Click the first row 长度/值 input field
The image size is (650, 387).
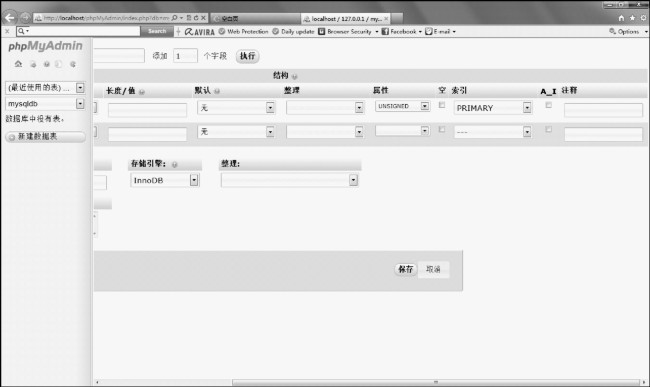147,110
